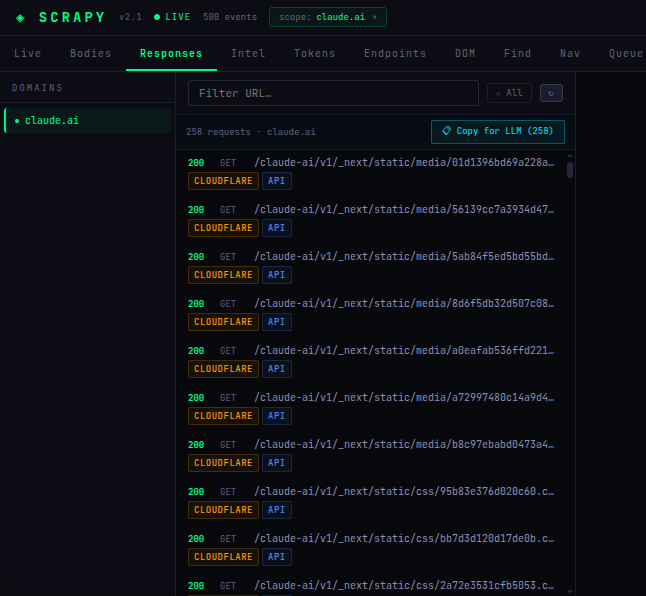Click CLOUDFLARE tag on a0eafab536ffd221 request
The height and width of the screenshot is (596, 646).
(x=223, y=369)
